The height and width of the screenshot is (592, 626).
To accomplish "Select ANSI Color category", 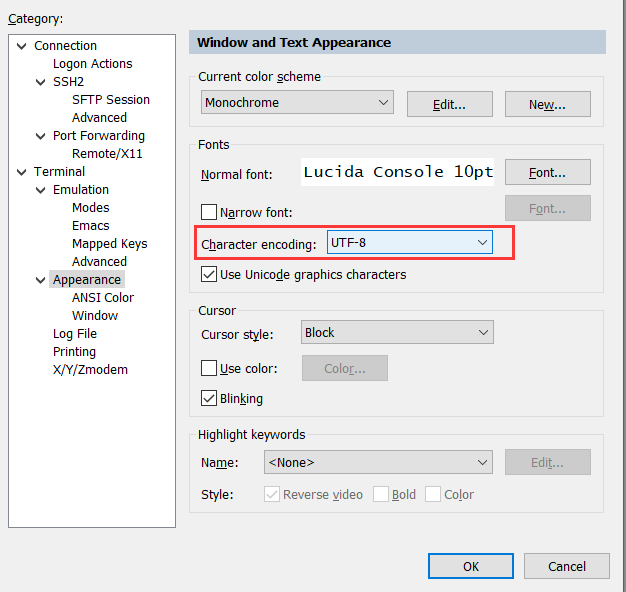I will click(x=103, y=298).
